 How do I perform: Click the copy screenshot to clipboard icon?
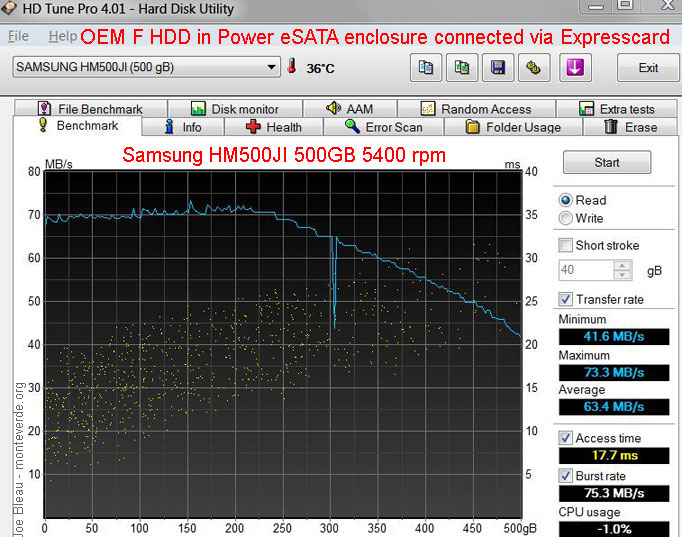[462, 67]
